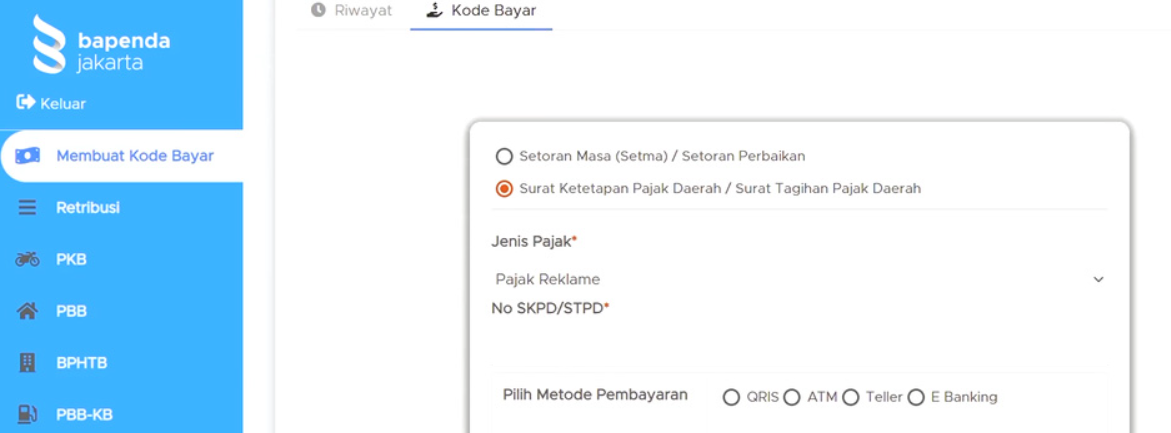Click the Bapenda Jakarta logo
Image resolution: width=1171 pixels, height=433 pixels.
100,45
